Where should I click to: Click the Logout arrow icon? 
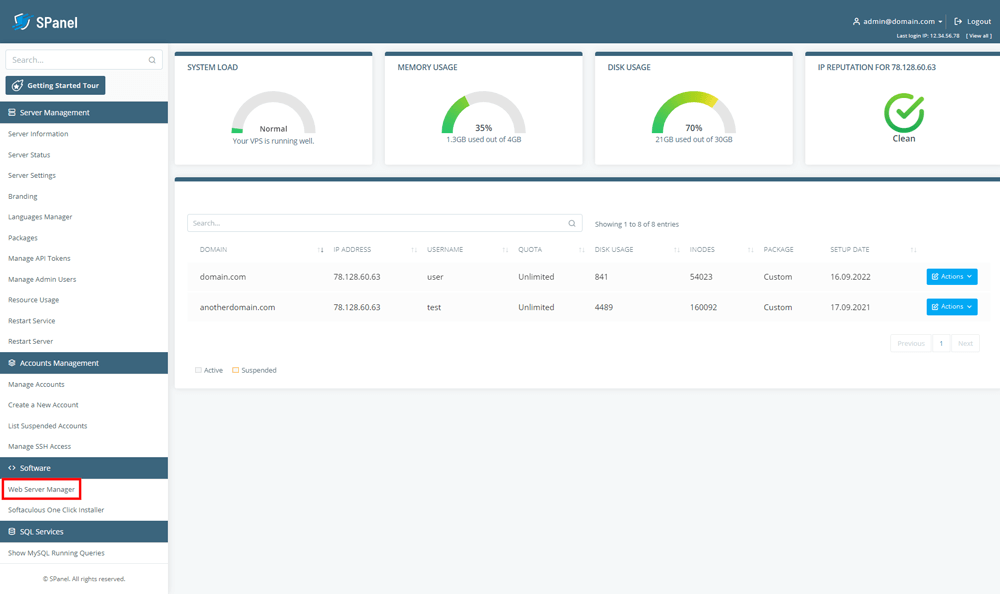958,21
